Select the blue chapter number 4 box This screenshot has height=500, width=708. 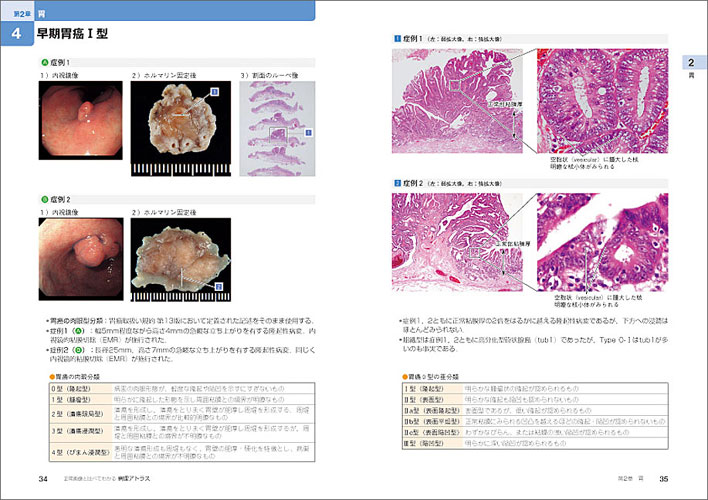pos(17,35)
